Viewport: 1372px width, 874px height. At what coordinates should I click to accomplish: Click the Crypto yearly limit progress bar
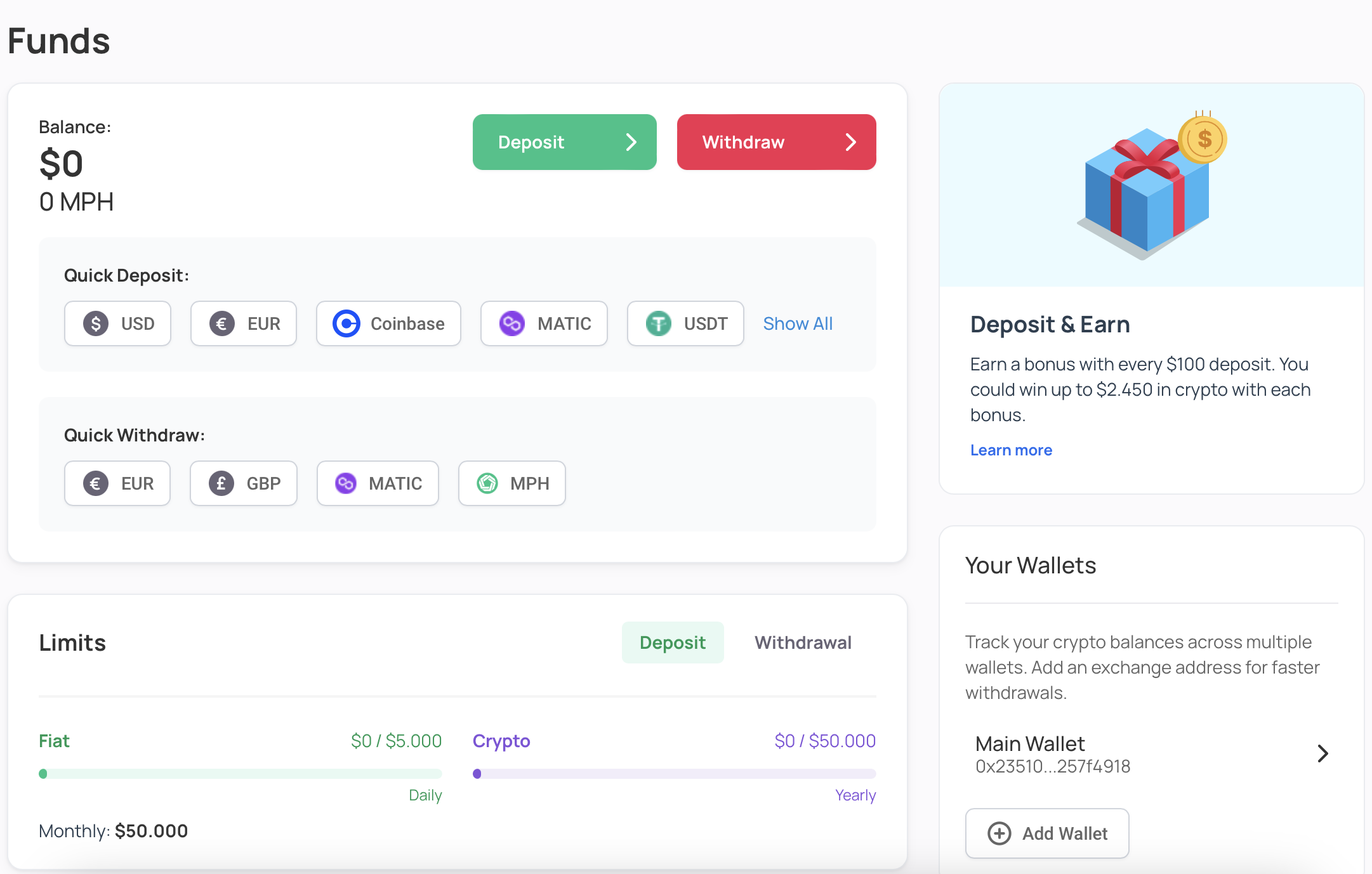(674, 774)
